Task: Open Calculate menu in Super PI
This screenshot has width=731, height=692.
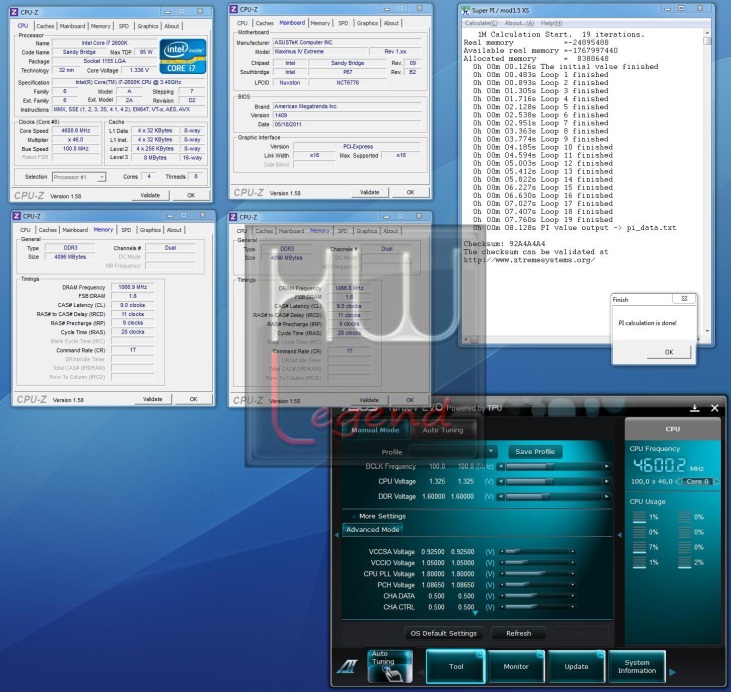Action: (x=481, y=23)
